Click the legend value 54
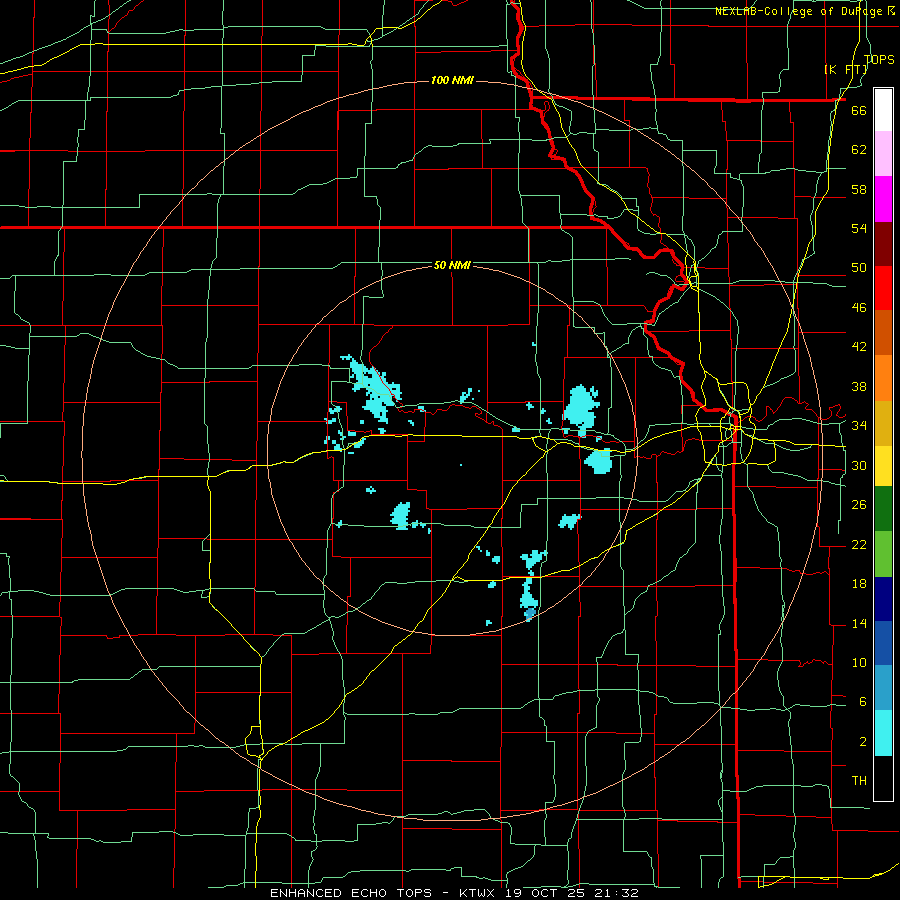This screenshot has width=900, height=900. [859, 228]
